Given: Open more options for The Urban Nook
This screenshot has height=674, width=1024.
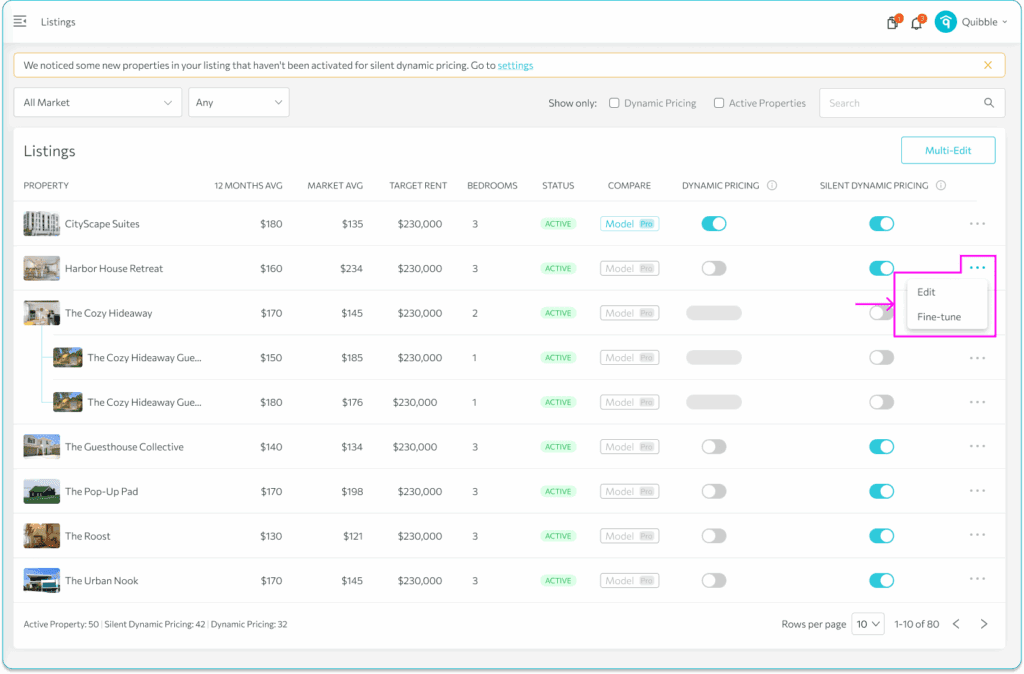Looking at the screenshot, I should tap(977, 579).
